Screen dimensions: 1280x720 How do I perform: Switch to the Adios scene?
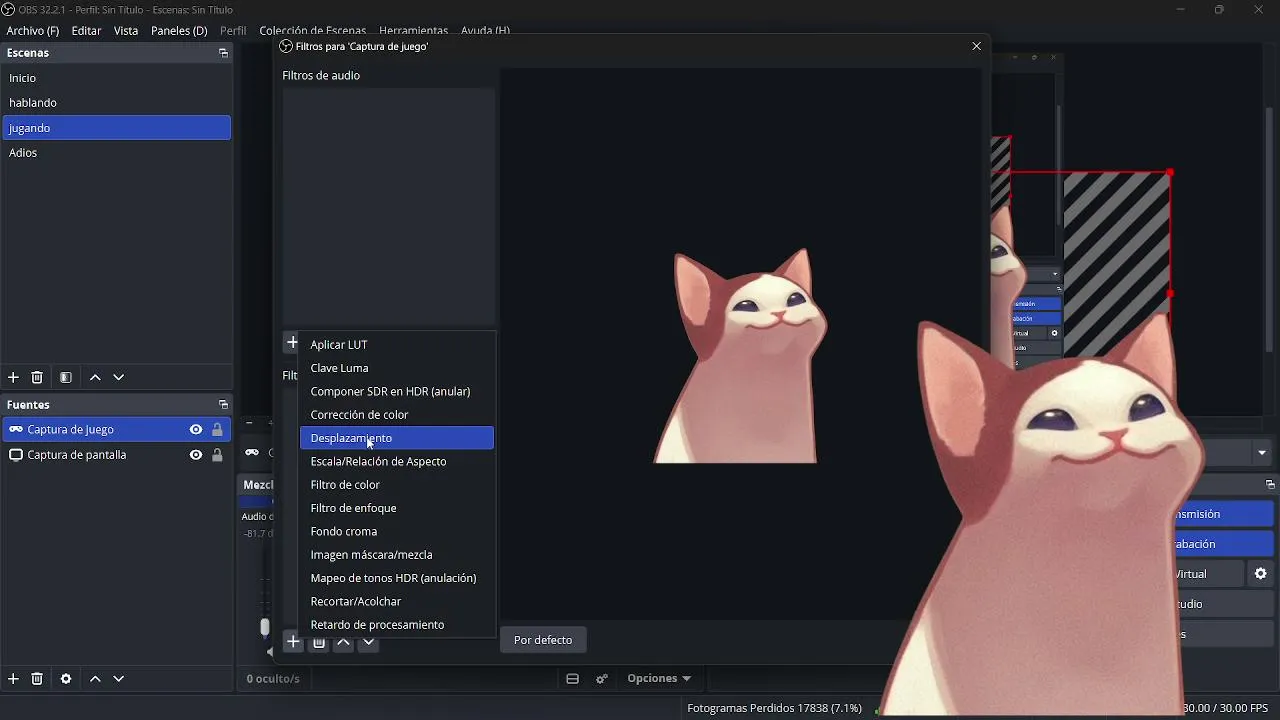[x=117, y=153]
